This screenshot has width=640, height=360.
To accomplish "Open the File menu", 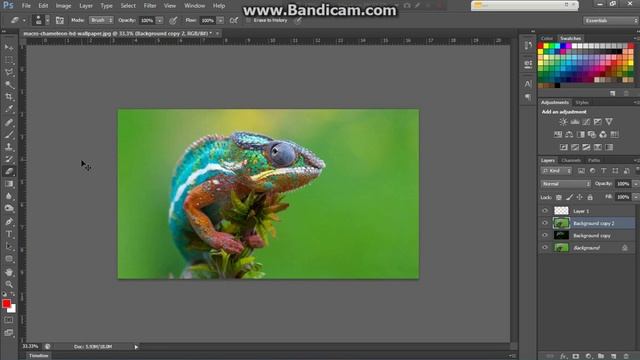I will click(x=26, y=6).
